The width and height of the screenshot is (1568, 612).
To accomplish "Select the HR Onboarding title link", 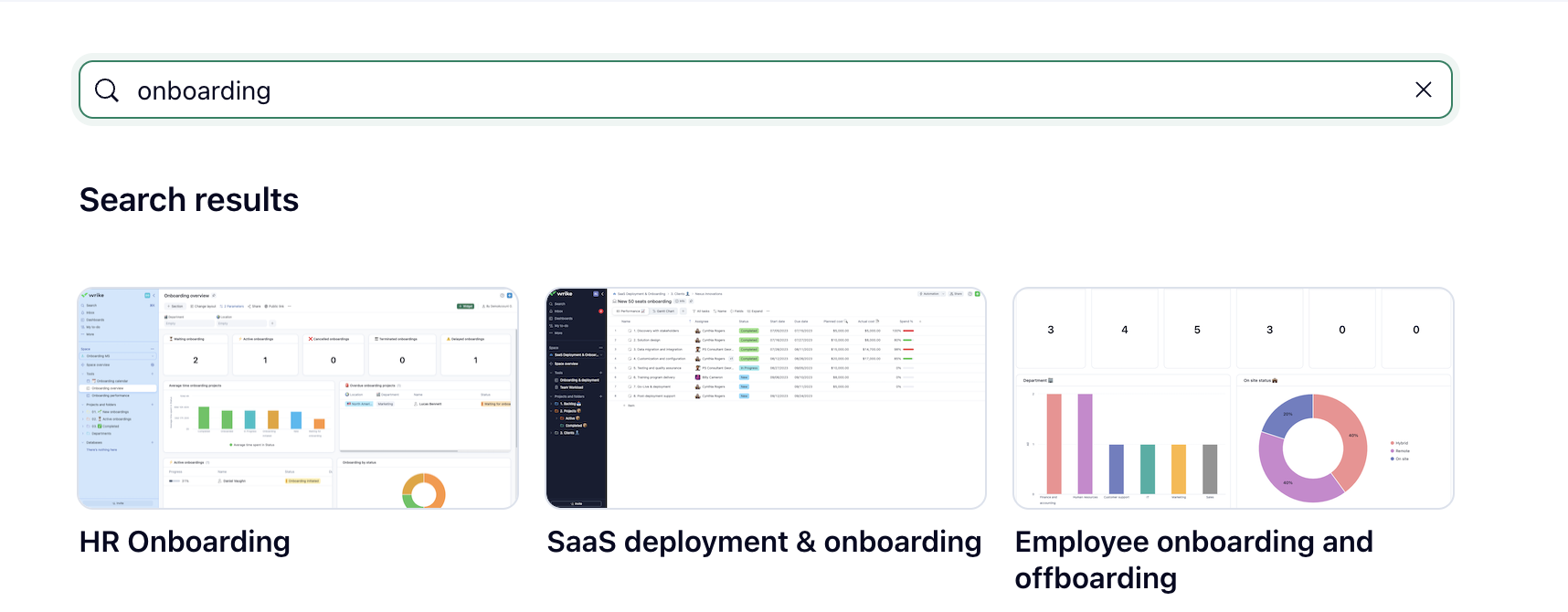I will point(185,542).
